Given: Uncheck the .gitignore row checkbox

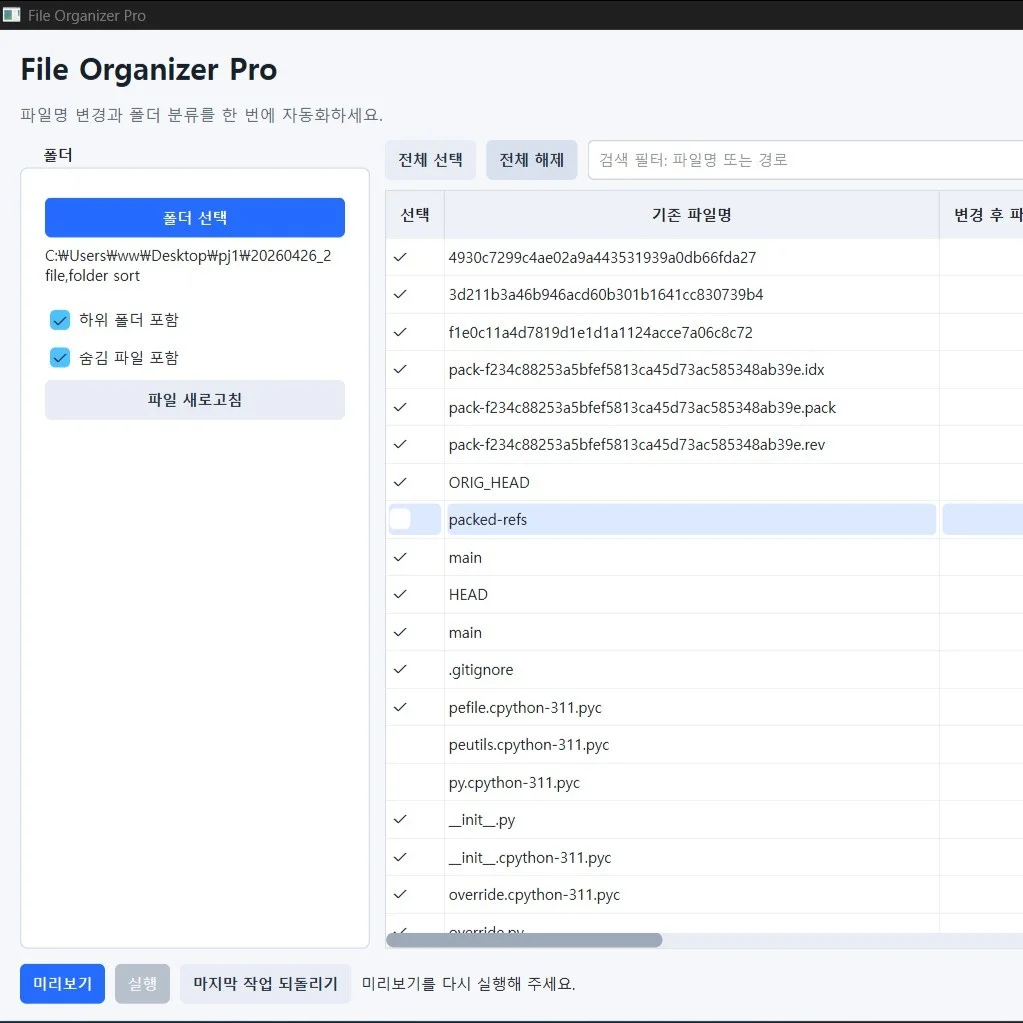Looking at the screenshot, I should coord(400,669).
